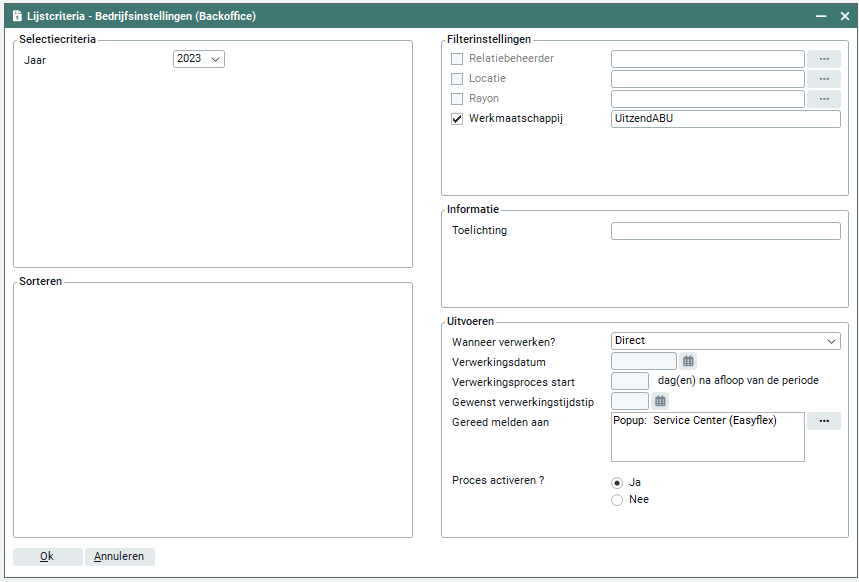The width and height of the screenshot is (859, 582).
Task: Select Ja for Proces activeren
Action: [617, 483]
